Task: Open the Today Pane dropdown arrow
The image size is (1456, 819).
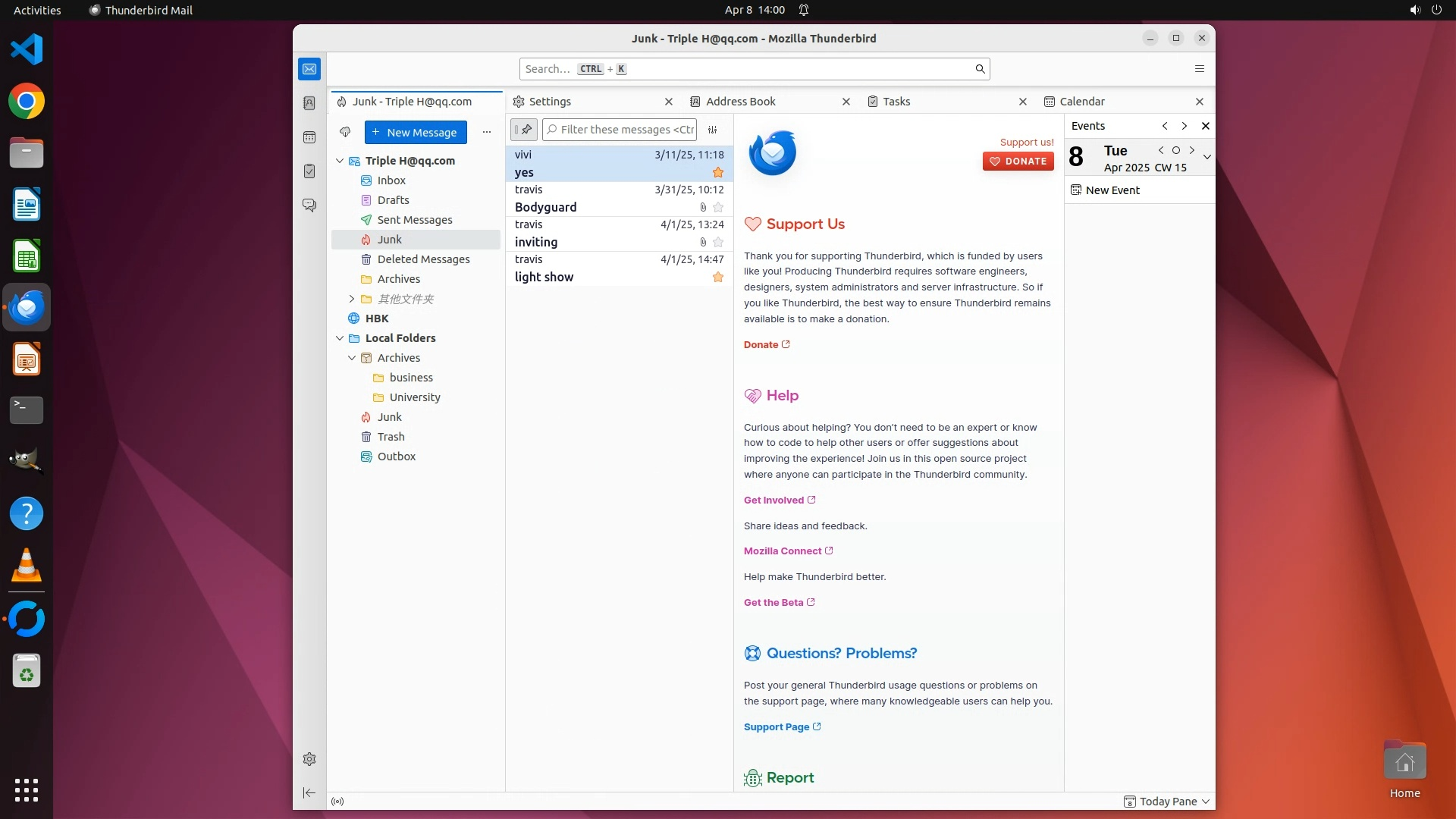Action: point(1206,802)
